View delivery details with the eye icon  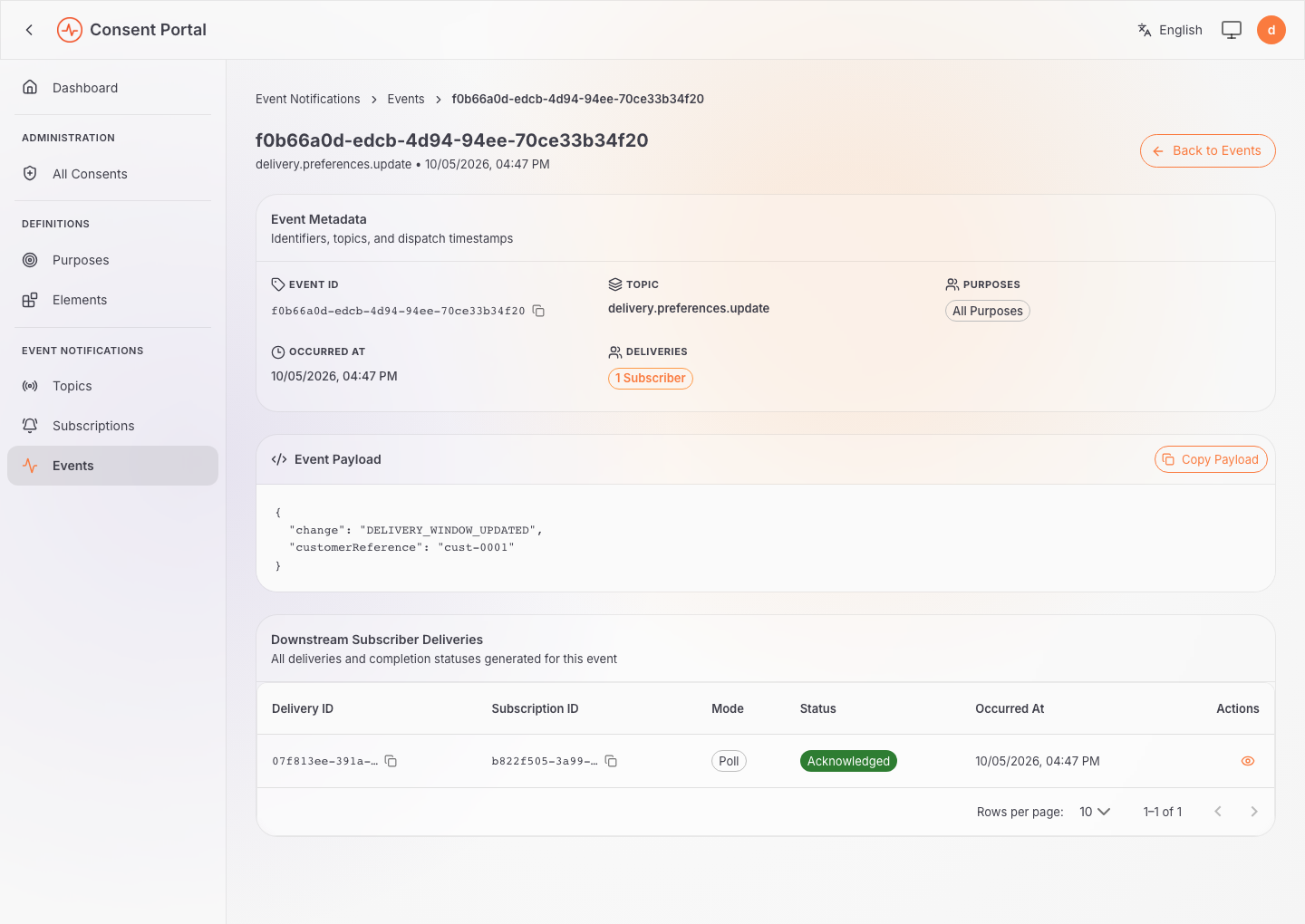pyautogui.click(x=1248, y=761)
